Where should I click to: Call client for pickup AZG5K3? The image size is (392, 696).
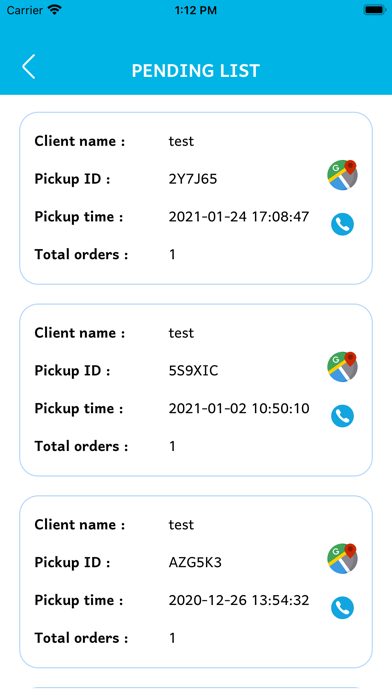[342, 608]
